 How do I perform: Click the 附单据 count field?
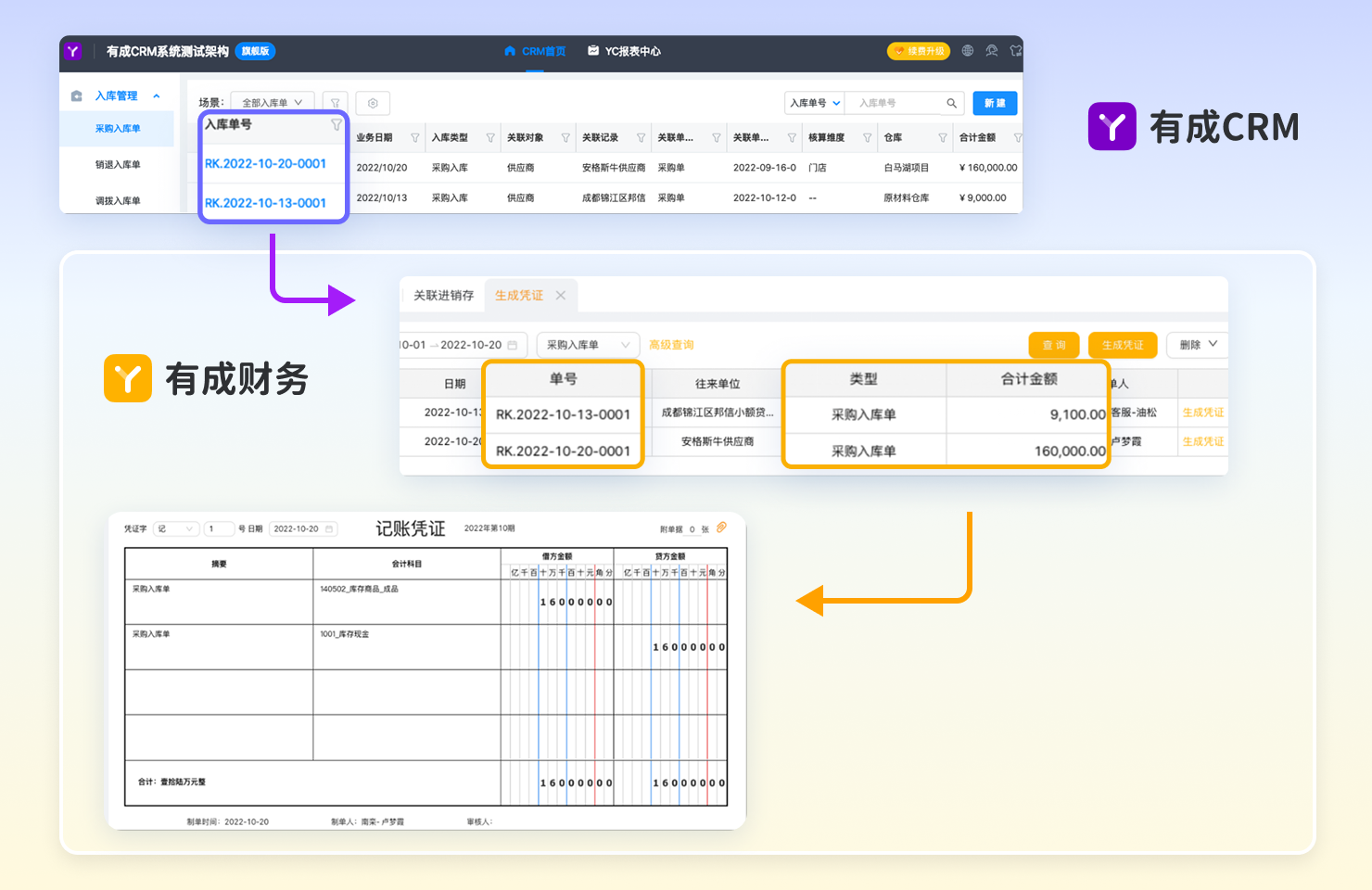click(x=692, y=529)
